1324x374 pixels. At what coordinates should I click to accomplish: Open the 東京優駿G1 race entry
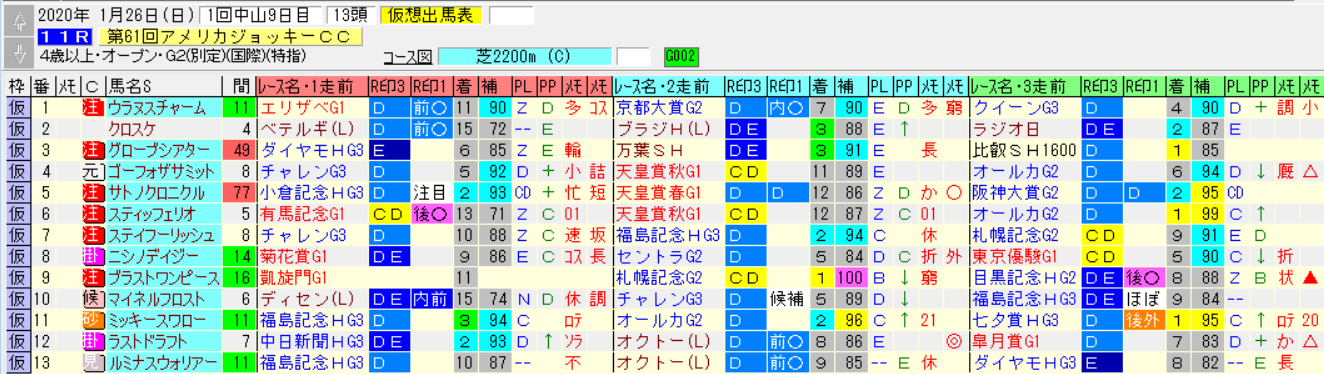[x=1025, y=256]
